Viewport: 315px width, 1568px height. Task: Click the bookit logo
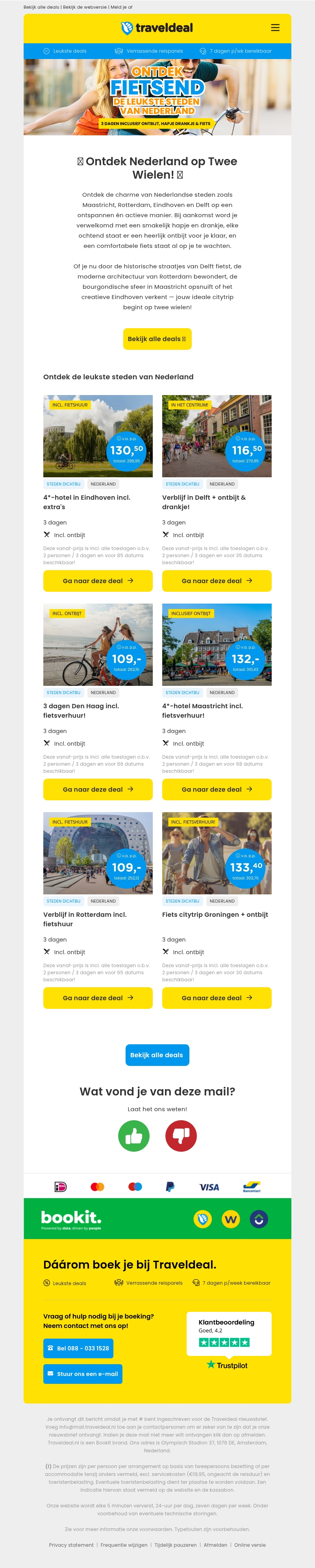[x=70, y=1219]
